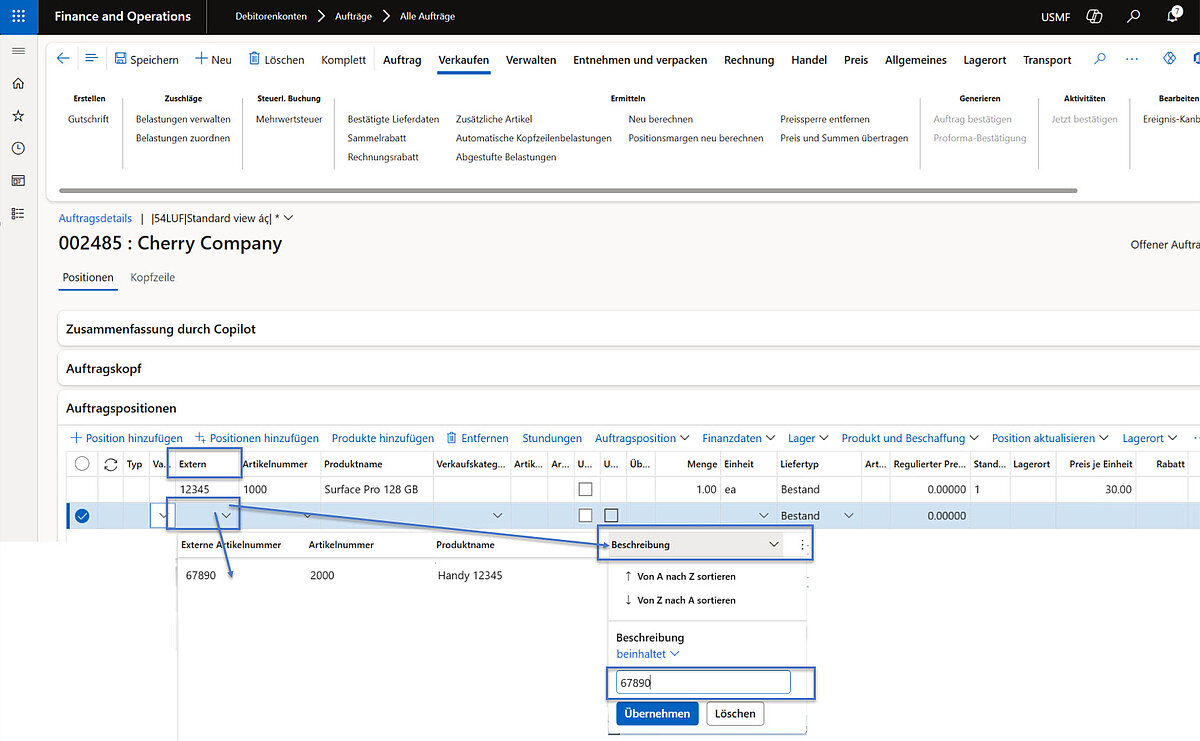
Task: Click the Beschreibung filter text field
Action: pos(703,683)
